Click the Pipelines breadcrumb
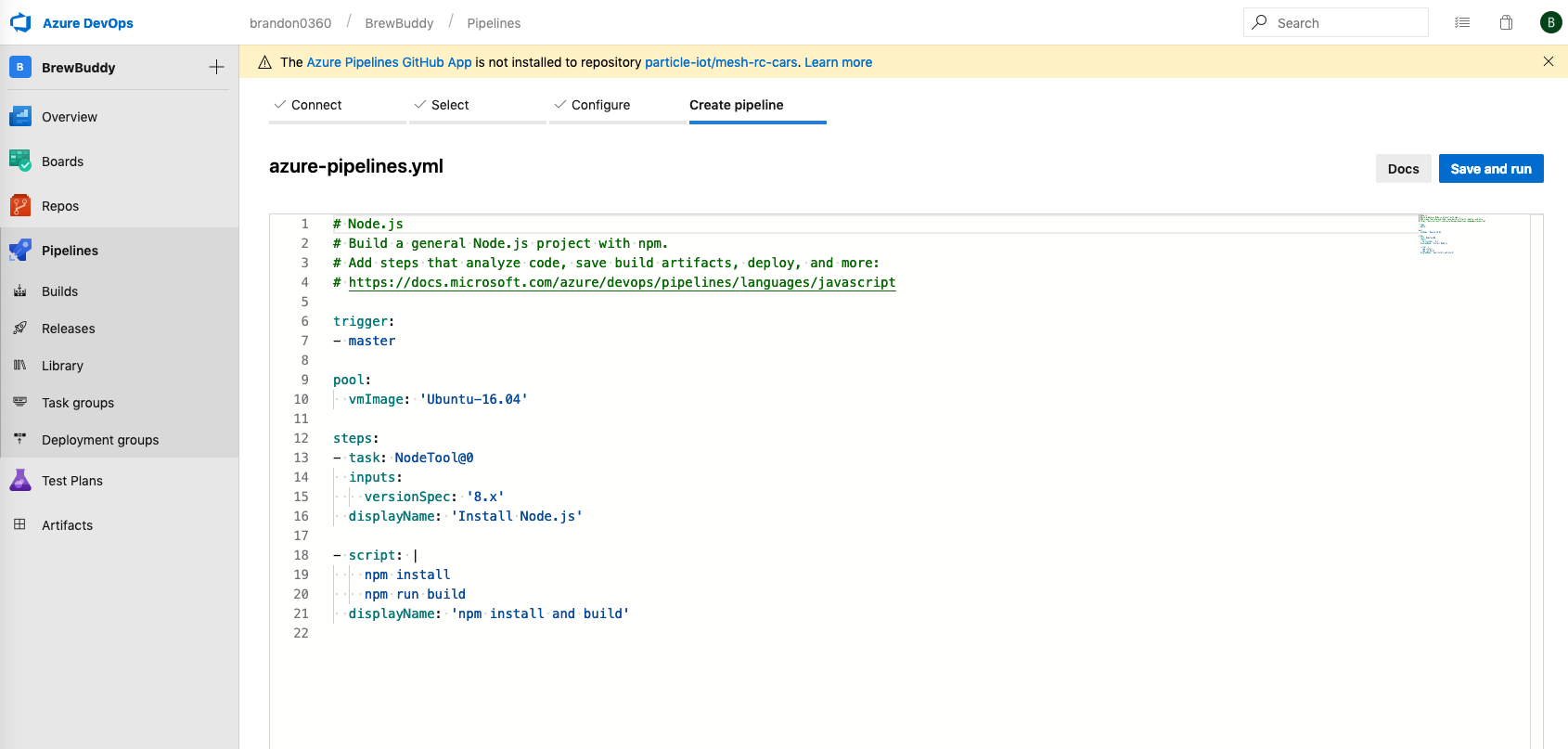The image size is (1568, 749). click(x=494, y=23)
